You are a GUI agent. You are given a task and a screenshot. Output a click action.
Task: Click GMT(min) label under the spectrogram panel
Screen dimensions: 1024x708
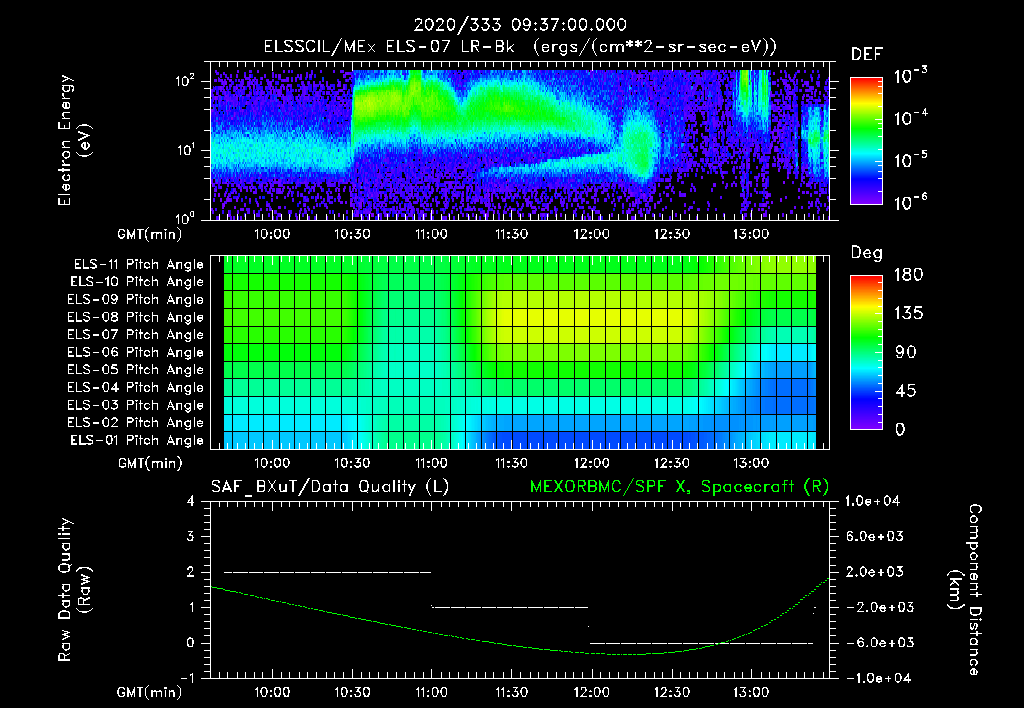click(150, 234)
